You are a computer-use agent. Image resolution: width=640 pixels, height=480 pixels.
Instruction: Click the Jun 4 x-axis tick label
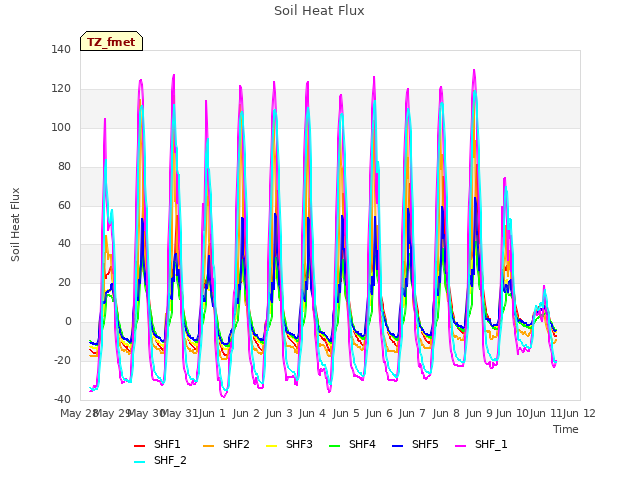click(x=312, y=413)
